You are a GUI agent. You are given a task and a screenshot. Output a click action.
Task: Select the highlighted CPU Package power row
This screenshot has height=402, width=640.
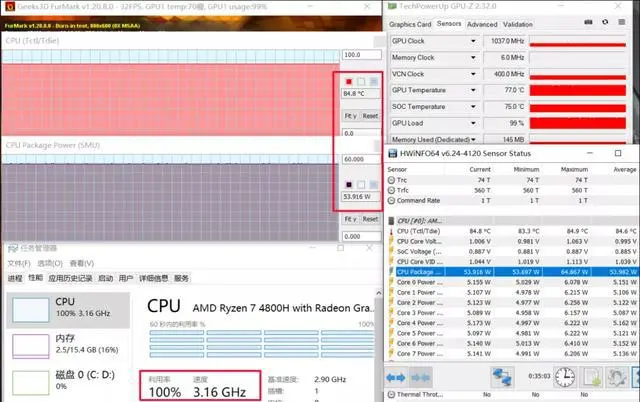(x=516, y=272)
